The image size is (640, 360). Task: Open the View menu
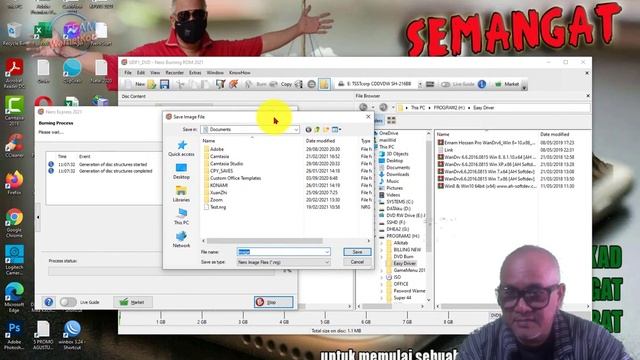click(x=155, y=73)
